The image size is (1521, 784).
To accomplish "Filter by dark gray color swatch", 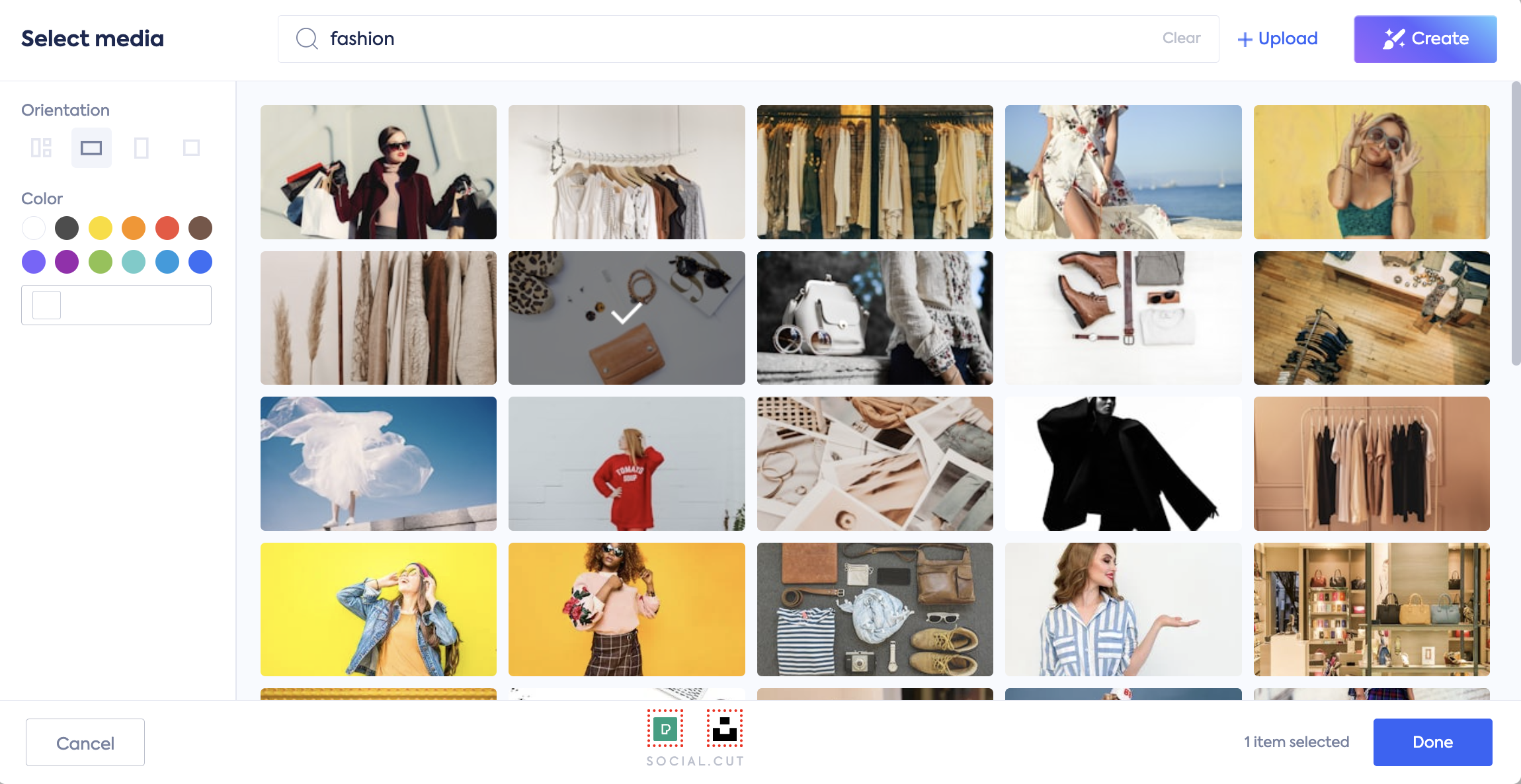I will pyautogui.click(x=67, y=228).
